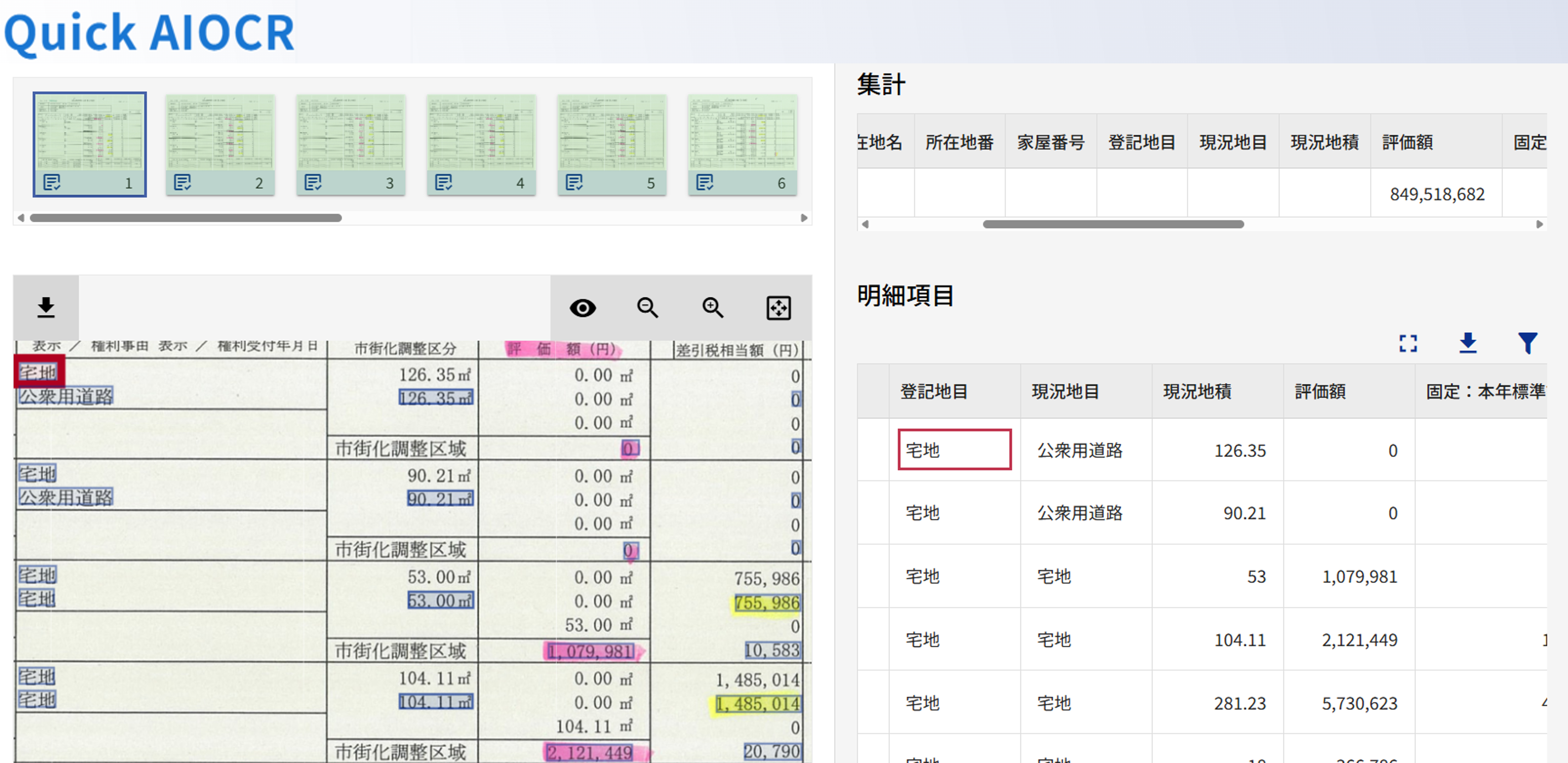Click the right arrow of 集計 table scrollbar
The width and height of the screenshot is (1568, 763).
[x=1540, y=224]
